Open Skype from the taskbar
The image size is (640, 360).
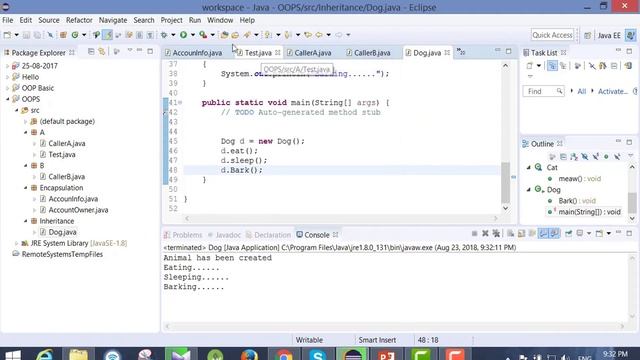318,354
